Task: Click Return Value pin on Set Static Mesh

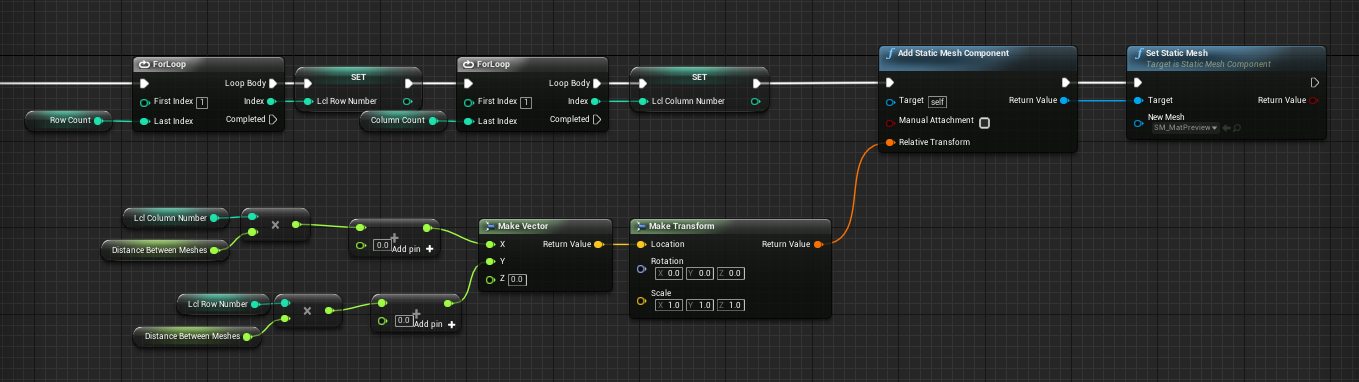Action: [1314, 101]
